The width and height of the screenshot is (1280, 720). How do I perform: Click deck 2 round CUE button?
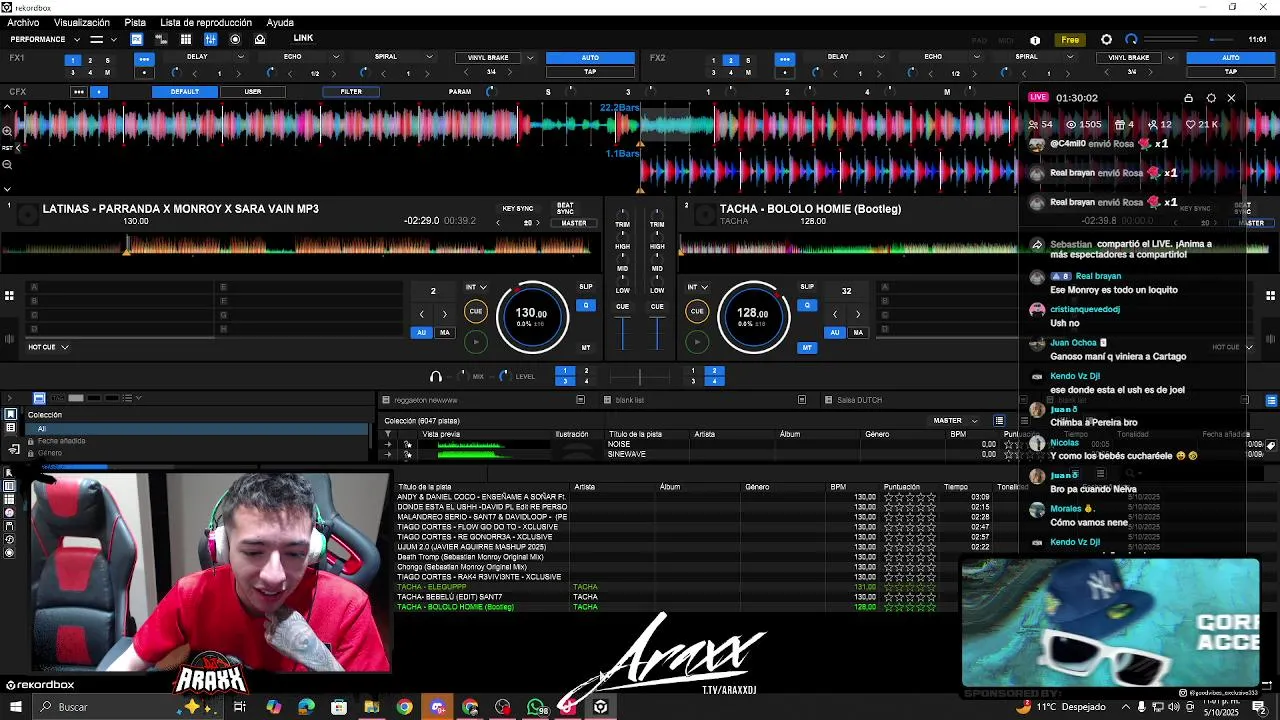click(698, 311)
